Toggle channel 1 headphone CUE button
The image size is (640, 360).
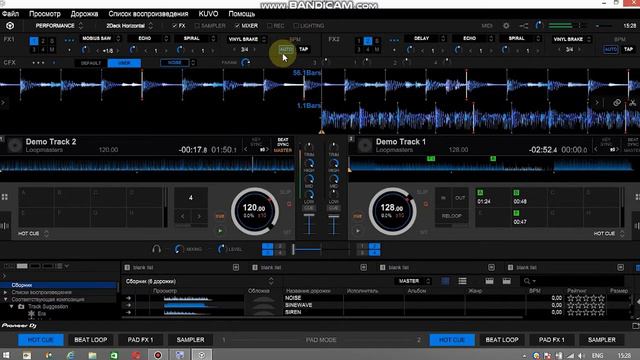pyautogui.click(x=309, y=208)
